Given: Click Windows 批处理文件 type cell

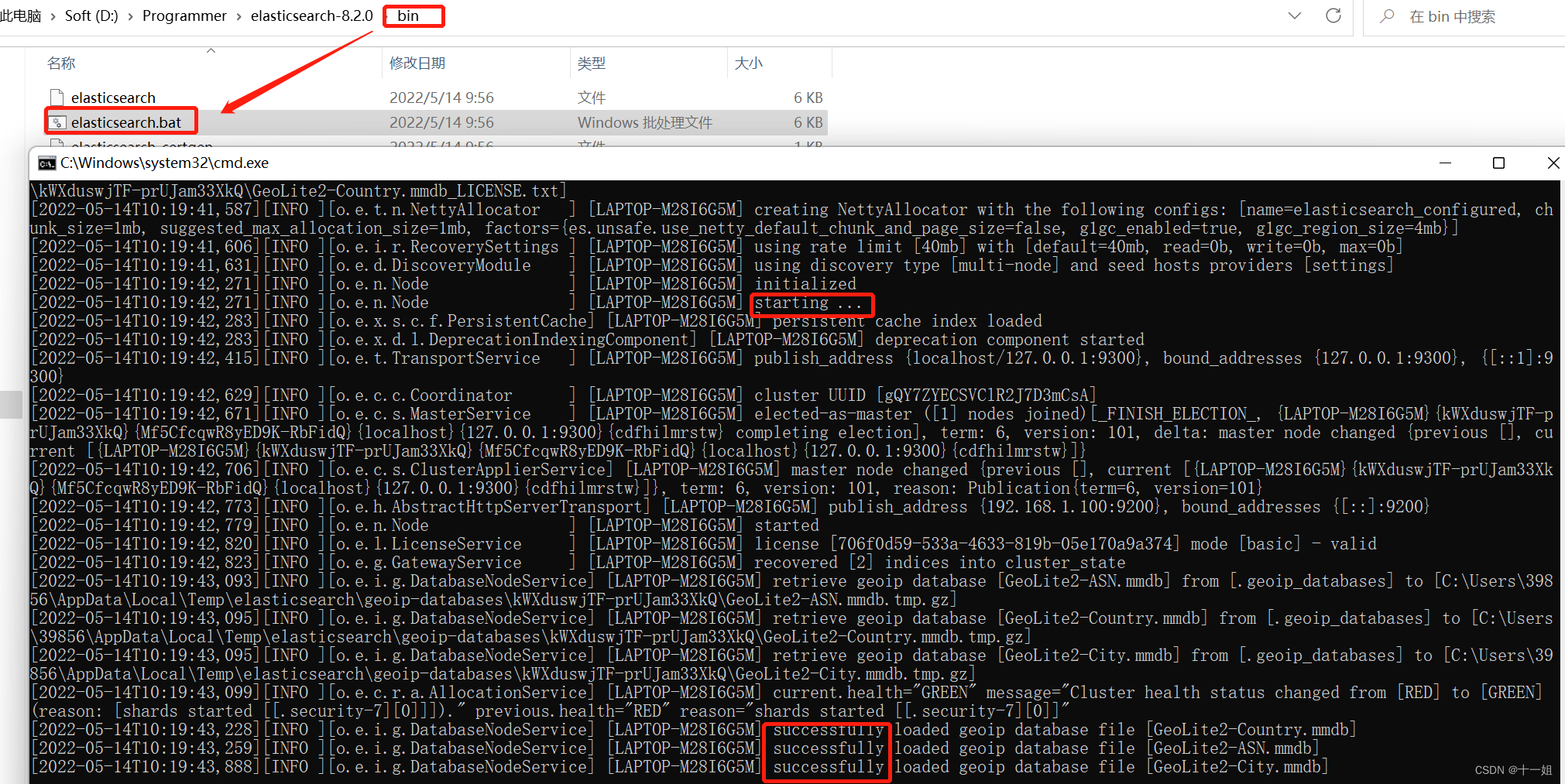Looking at the screenshot, I should pyautogui.click(x=645, y=122).
